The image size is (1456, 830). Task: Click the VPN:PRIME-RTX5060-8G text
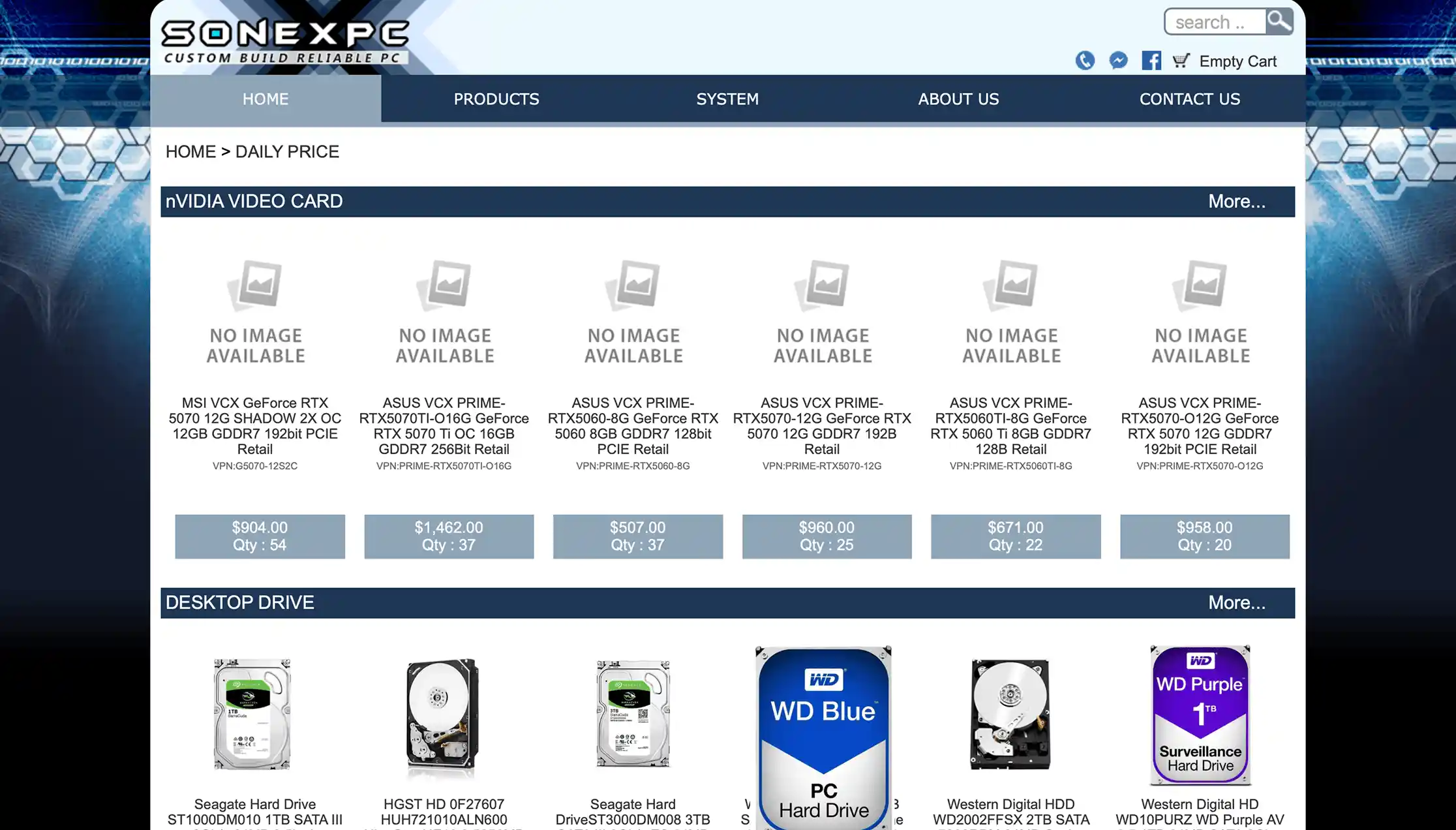pos(633,466)
